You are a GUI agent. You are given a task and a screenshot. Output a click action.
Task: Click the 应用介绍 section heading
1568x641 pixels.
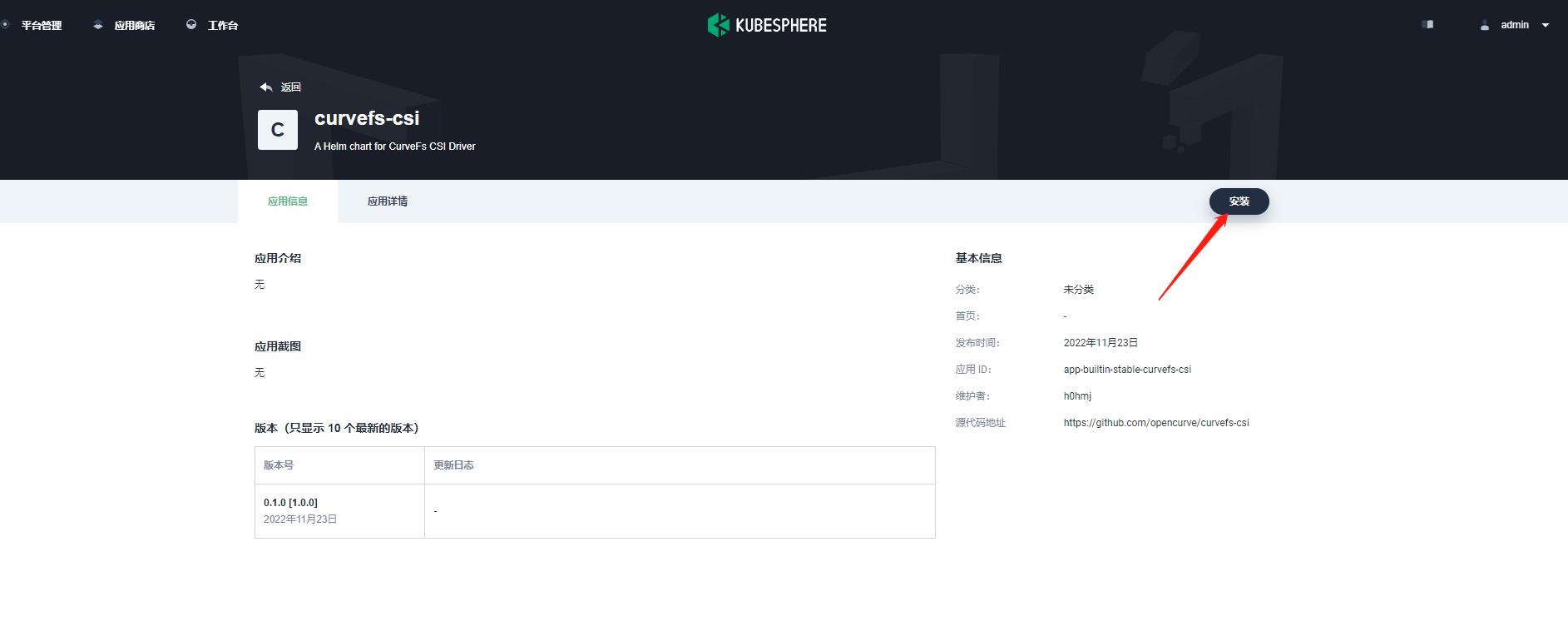(x=278, y=258)
